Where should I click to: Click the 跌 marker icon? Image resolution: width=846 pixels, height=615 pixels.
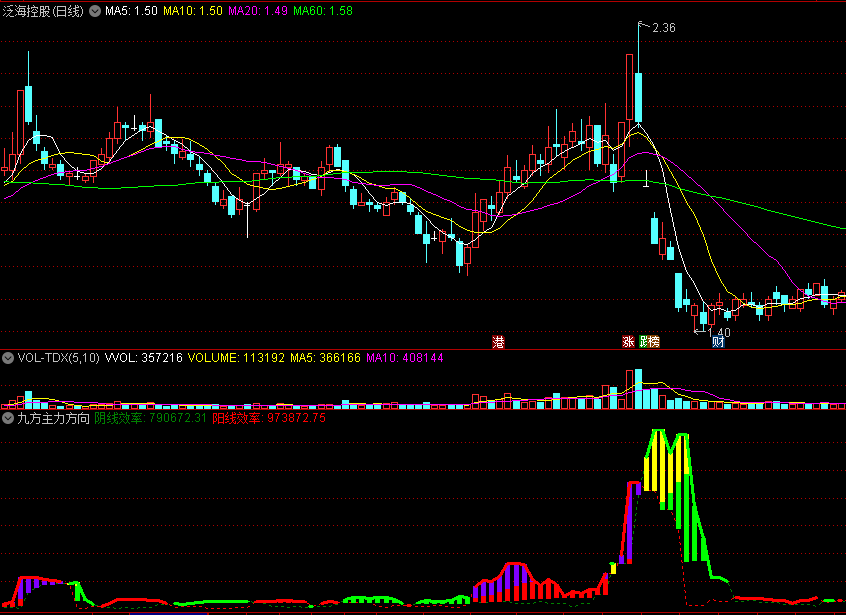point(644,341)
